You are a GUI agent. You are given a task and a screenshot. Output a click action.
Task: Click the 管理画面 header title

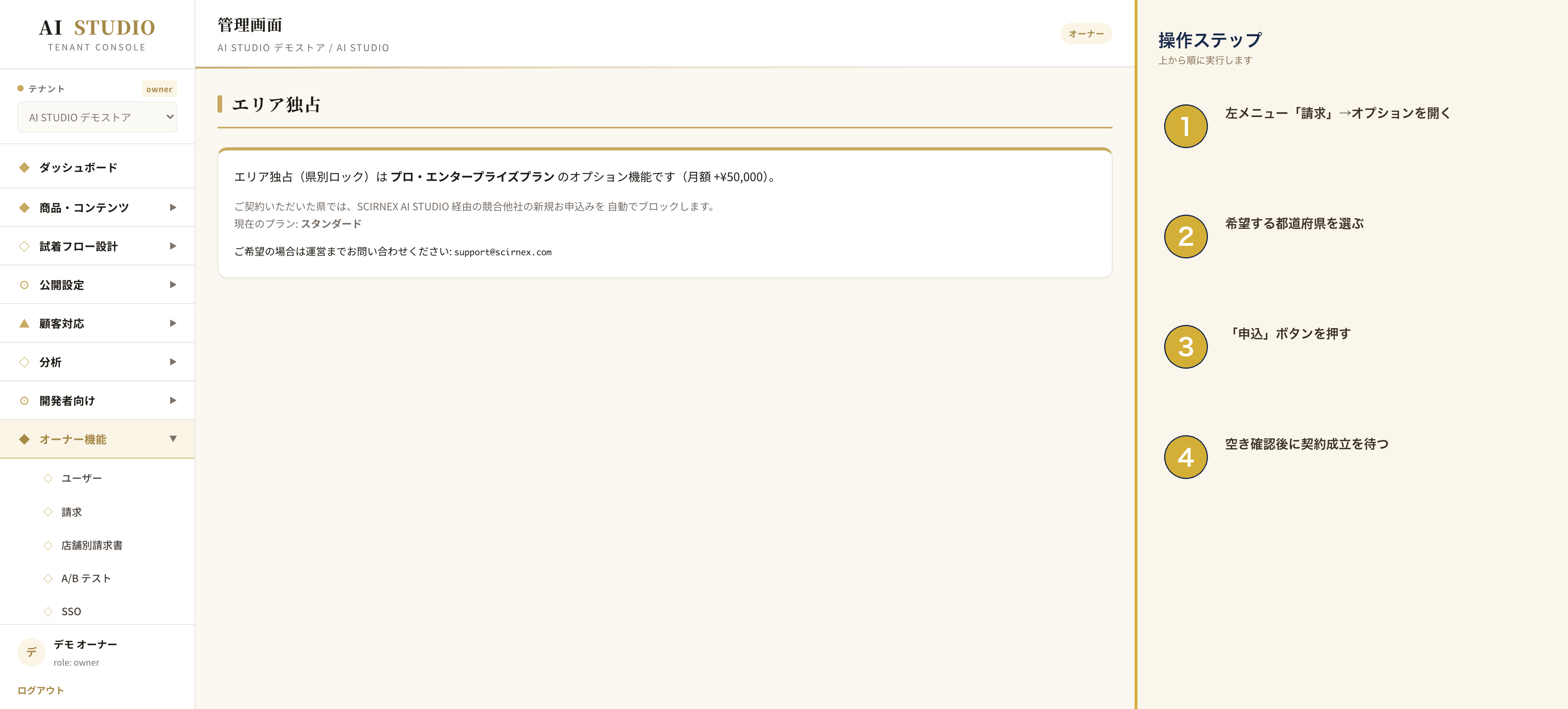point(250,25)
